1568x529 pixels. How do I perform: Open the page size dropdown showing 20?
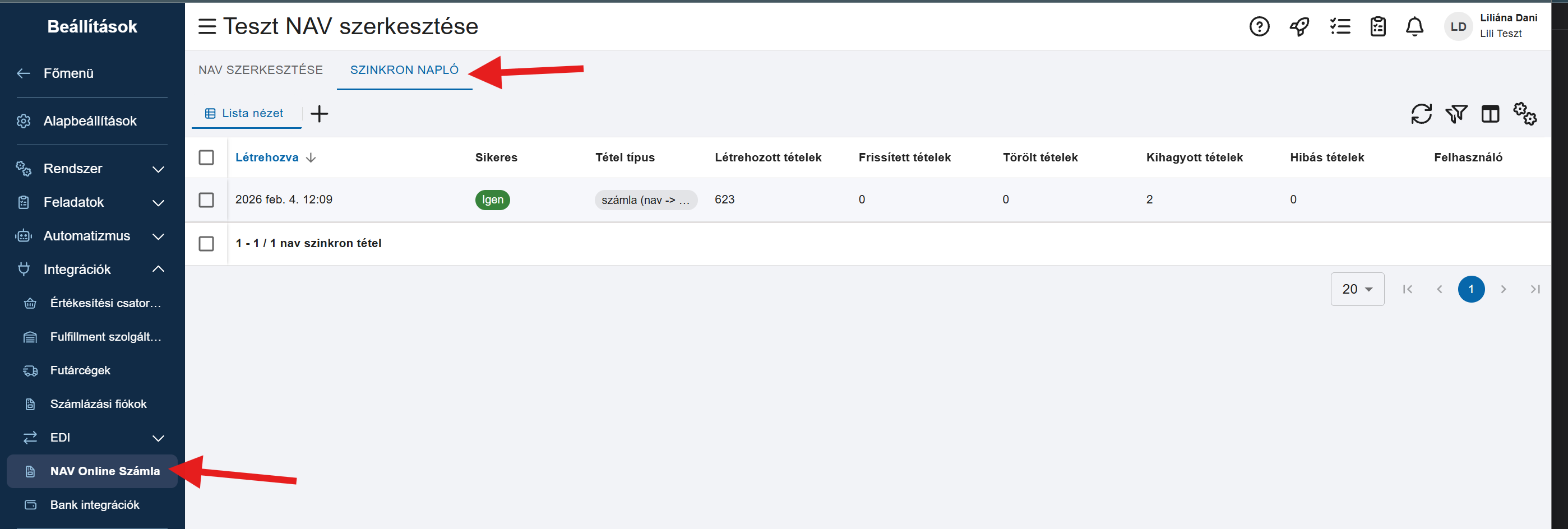click(1357, 289)
